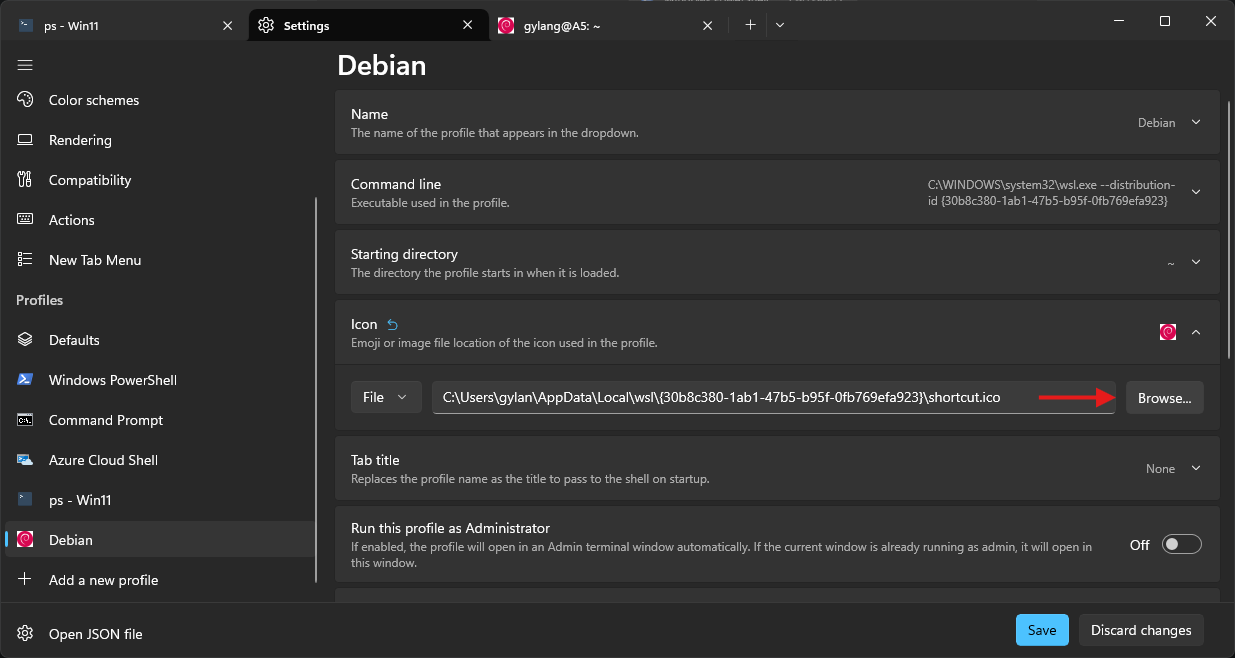Image resolution: width=1235 pixels, height=658 pixels.
Task: Open the new tab profiles dropdown arrow
Action: pyautogui.click(x=780, y=25)
